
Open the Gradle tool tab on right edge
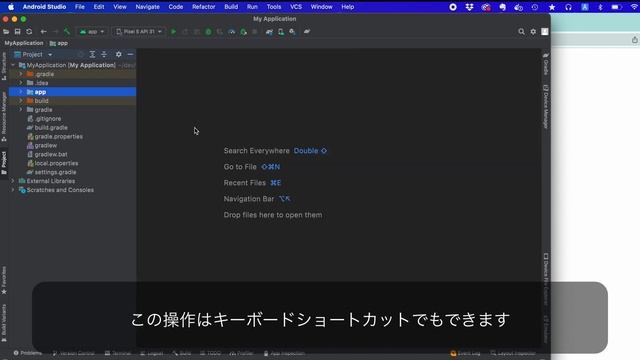pos(546,64)
